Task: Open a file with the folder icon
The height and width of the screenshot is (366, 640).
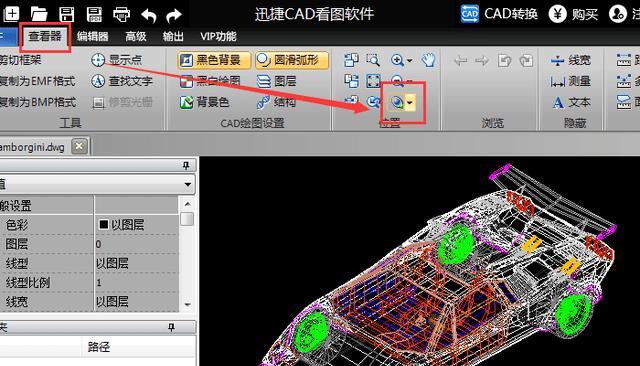Action: pyautogui.click(x=39, y=14)
